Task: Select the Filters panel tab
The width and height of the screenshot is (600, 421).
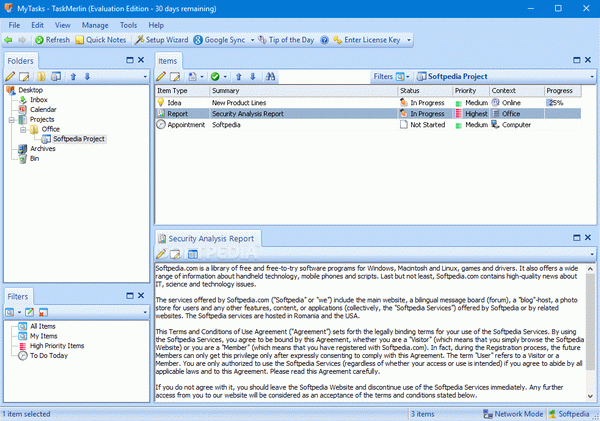Action: (x=18, y=297)
